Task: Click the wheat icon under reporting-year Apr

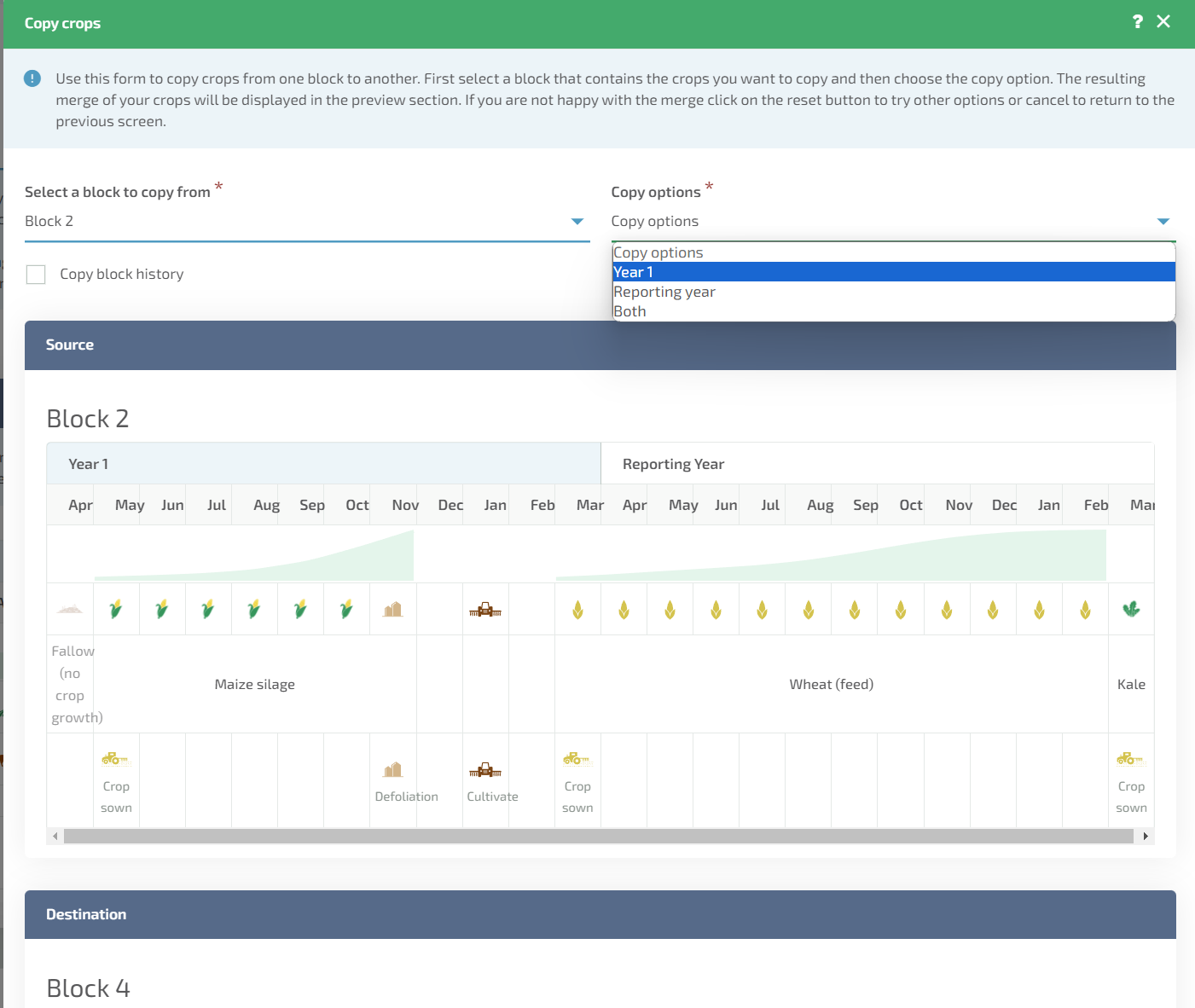Action: (624, 610)
